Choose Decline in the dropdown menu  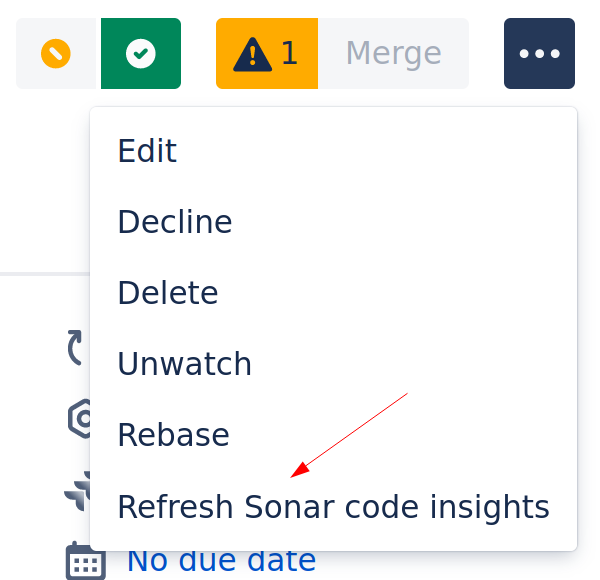(x=175, y=222)
